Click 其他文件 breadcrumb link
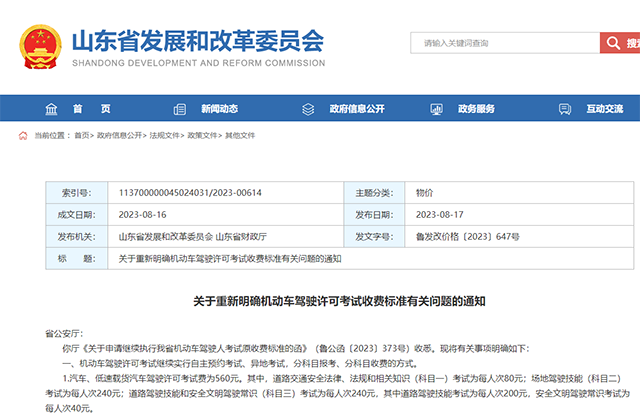This screenshot has width=640, height=414. pos(240,135)
